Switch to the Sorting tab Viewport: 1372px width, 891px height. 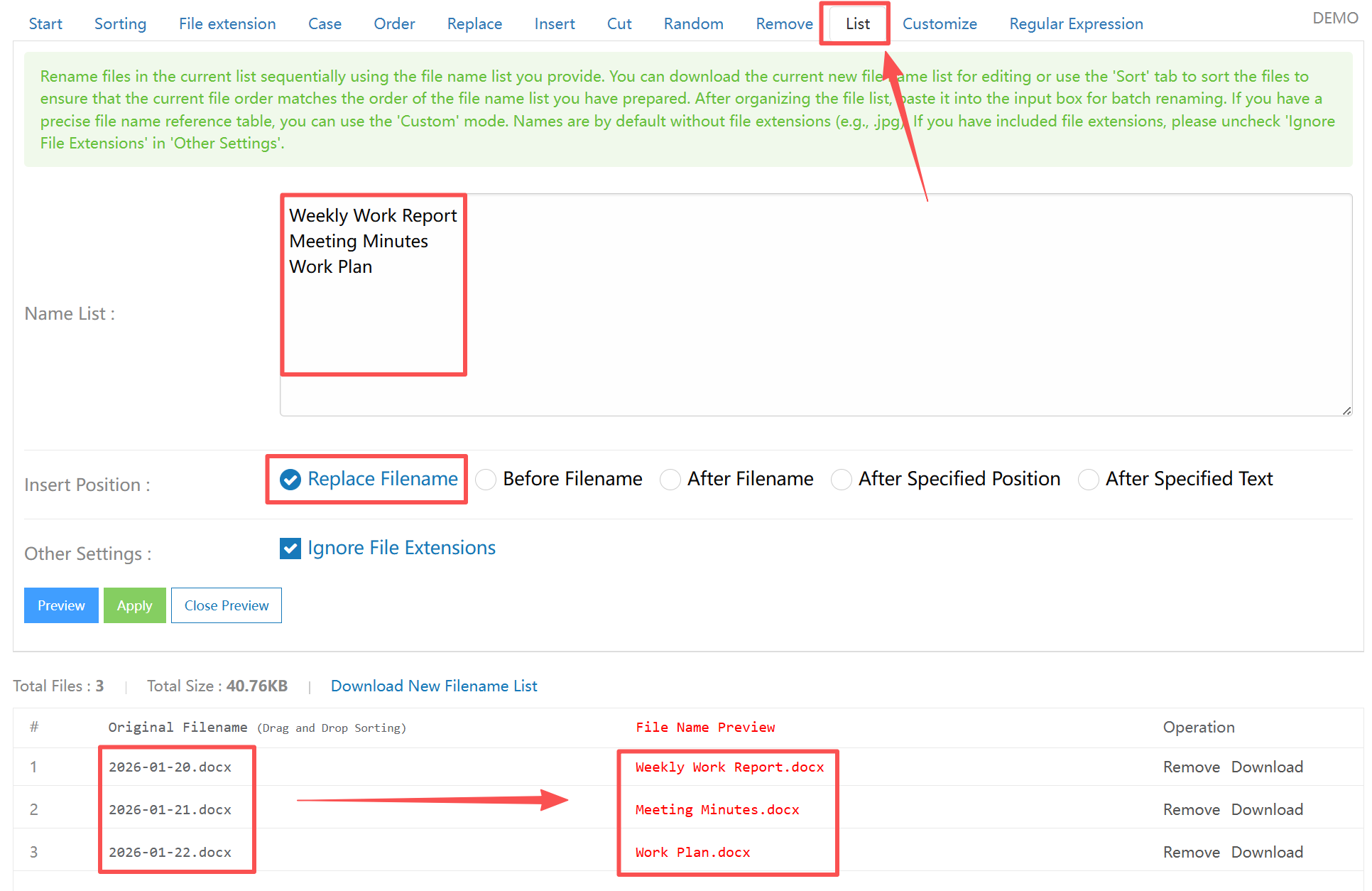pos(120,23)
